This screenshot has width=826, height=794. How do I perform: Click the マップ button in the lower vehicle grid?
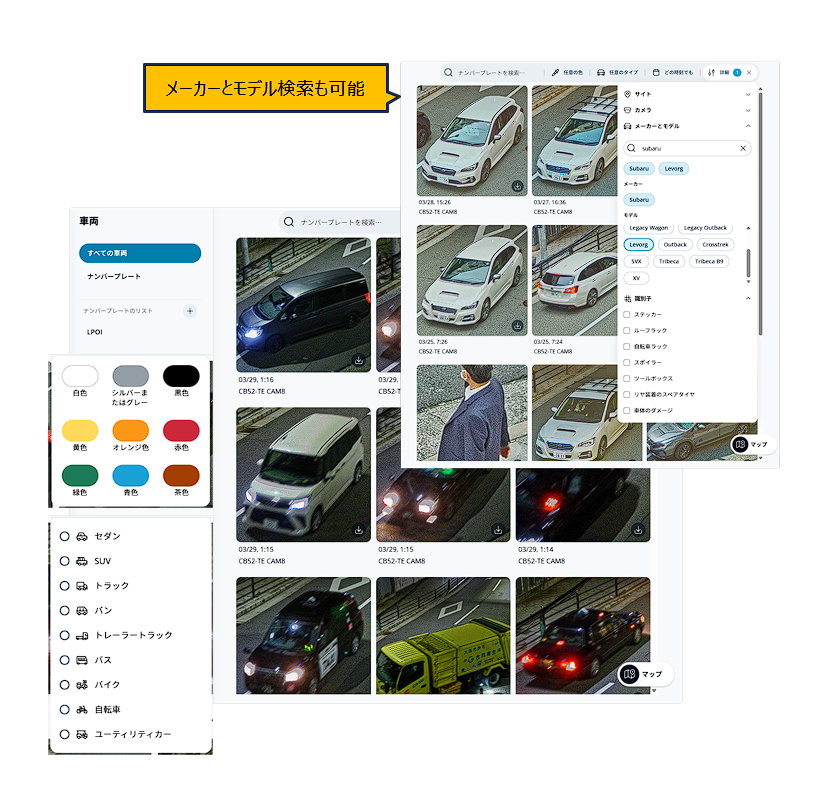click(x=645, y=674)
